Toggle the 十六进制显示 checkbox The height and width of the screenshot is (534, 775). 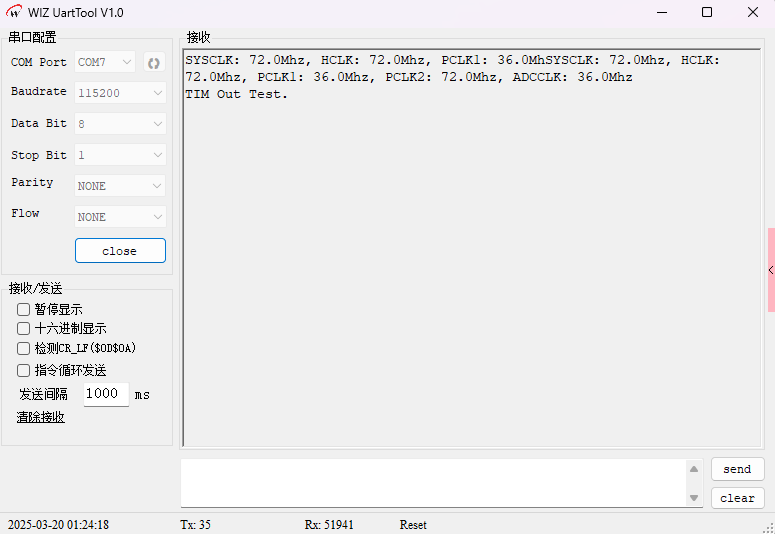[x=24, y=328]
